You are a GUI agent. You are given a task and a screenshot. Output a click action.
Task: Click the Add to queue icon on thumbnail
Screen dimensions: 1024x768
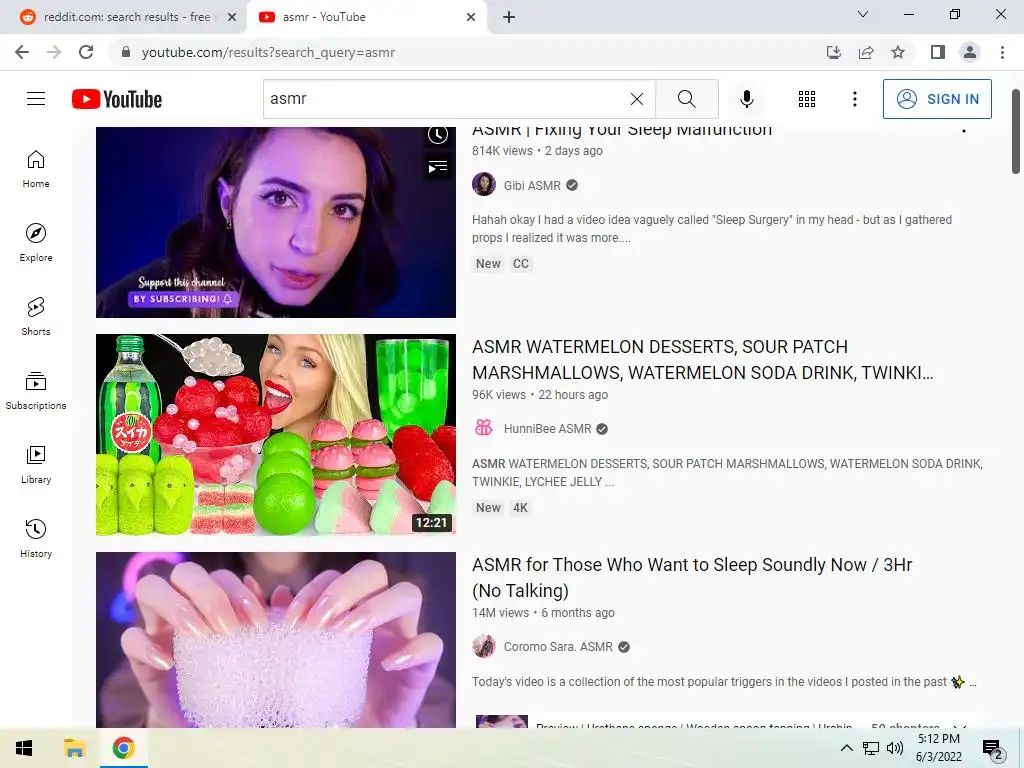click(x=438, y=167)
